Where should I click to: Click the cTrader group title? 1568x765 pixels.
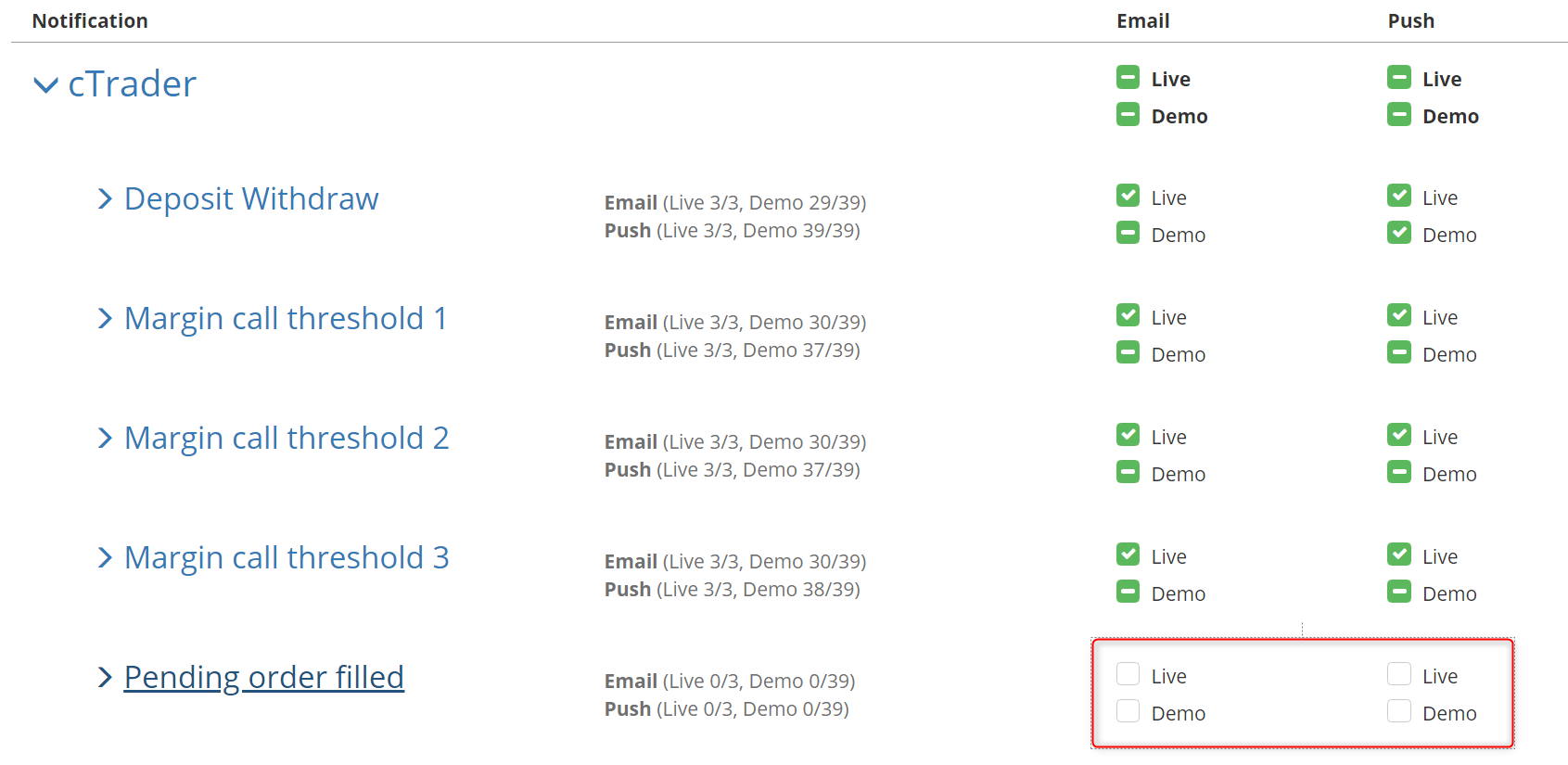click(x=133, y=84)
